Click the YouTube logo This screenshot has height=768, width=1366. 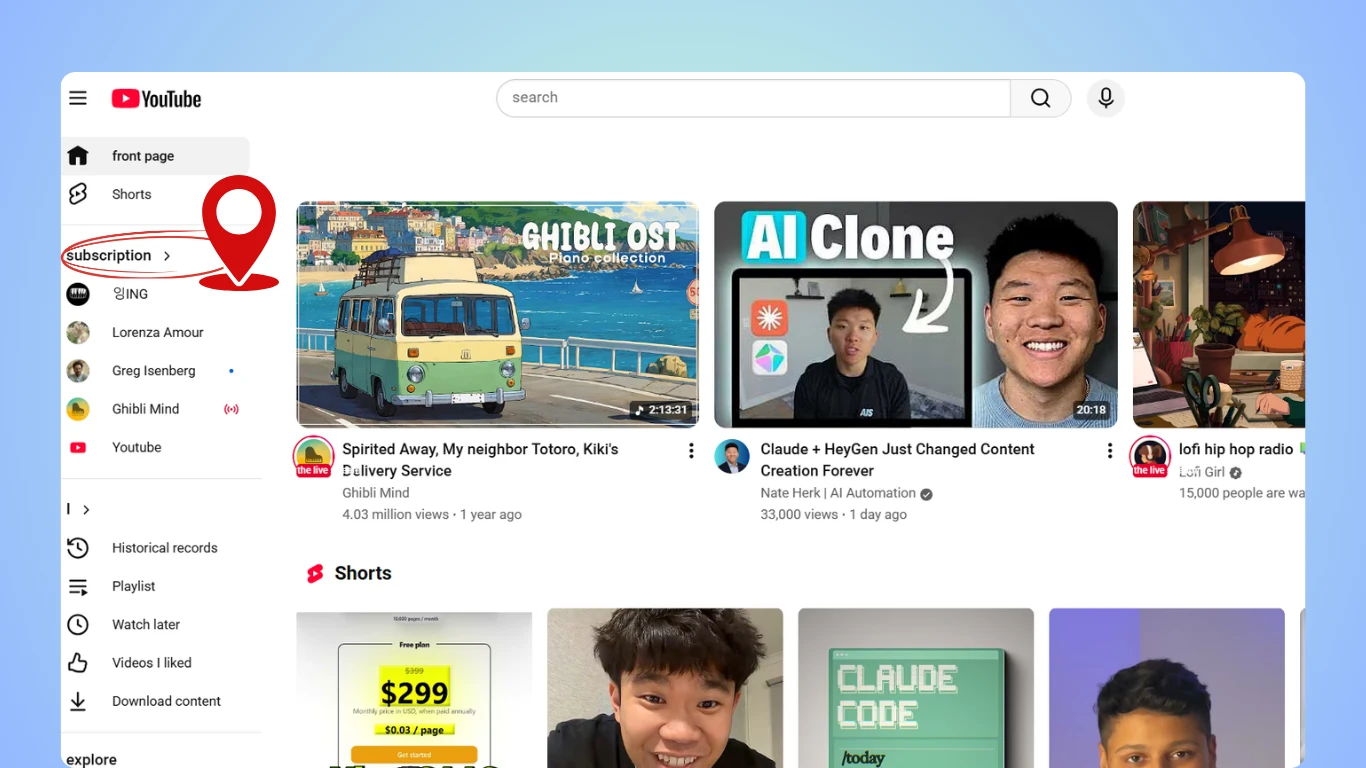(x=156, y=98)
